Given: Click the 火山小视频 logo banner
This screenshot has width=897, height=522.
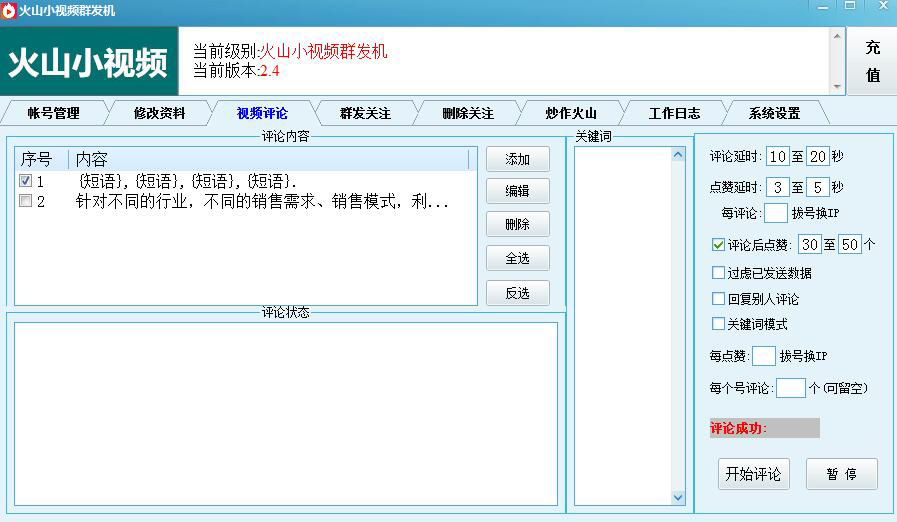Looking at the screenshot, I should 89,61.
